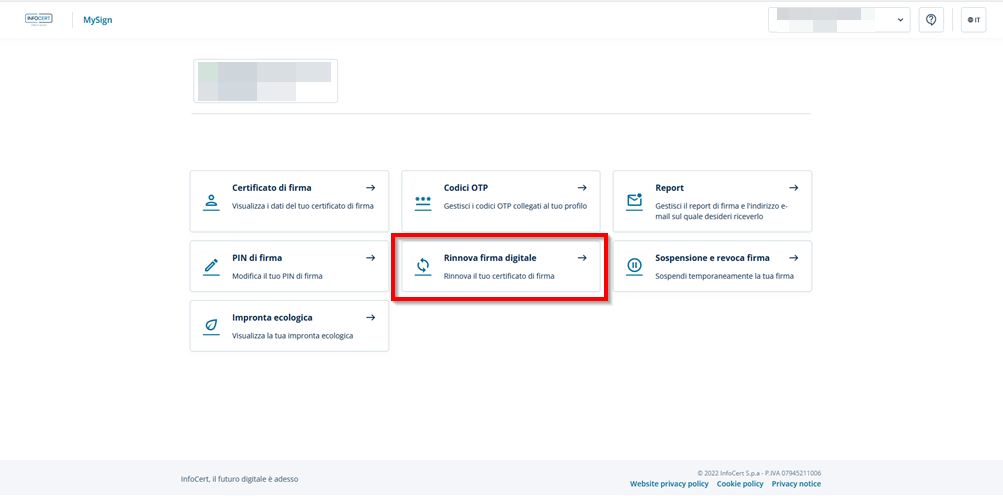The width and height of the screenshot is (1003, 496).
Task: Click the arrow on Certificato di firma card
Action: click(x=370, y=188)
